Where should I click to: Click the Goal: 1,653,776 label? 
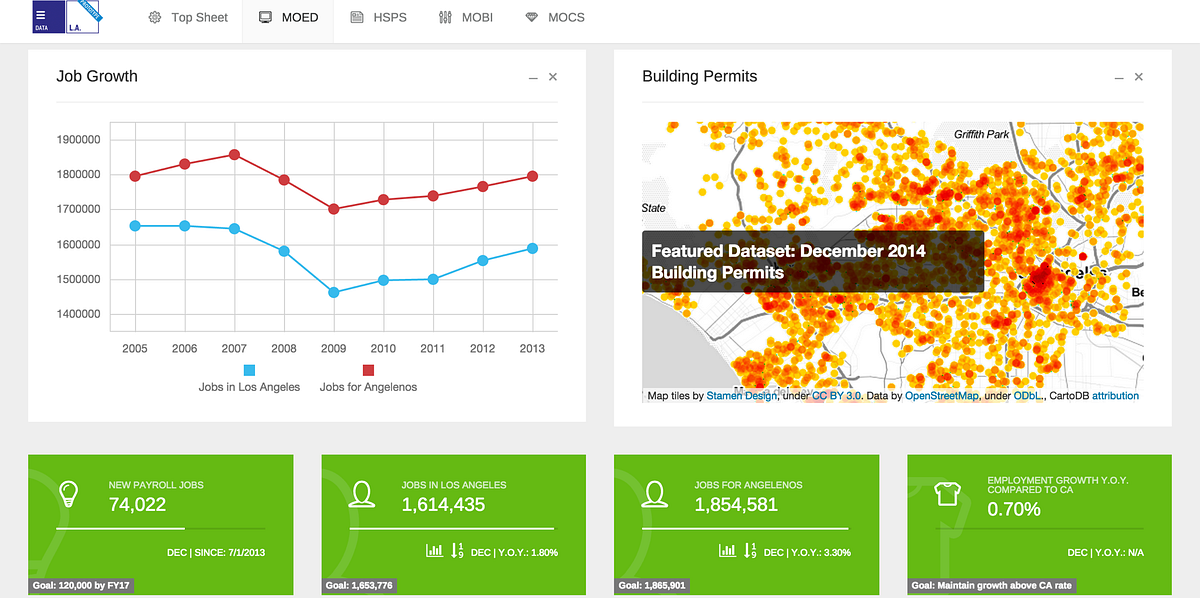click(x=360, y=586)
